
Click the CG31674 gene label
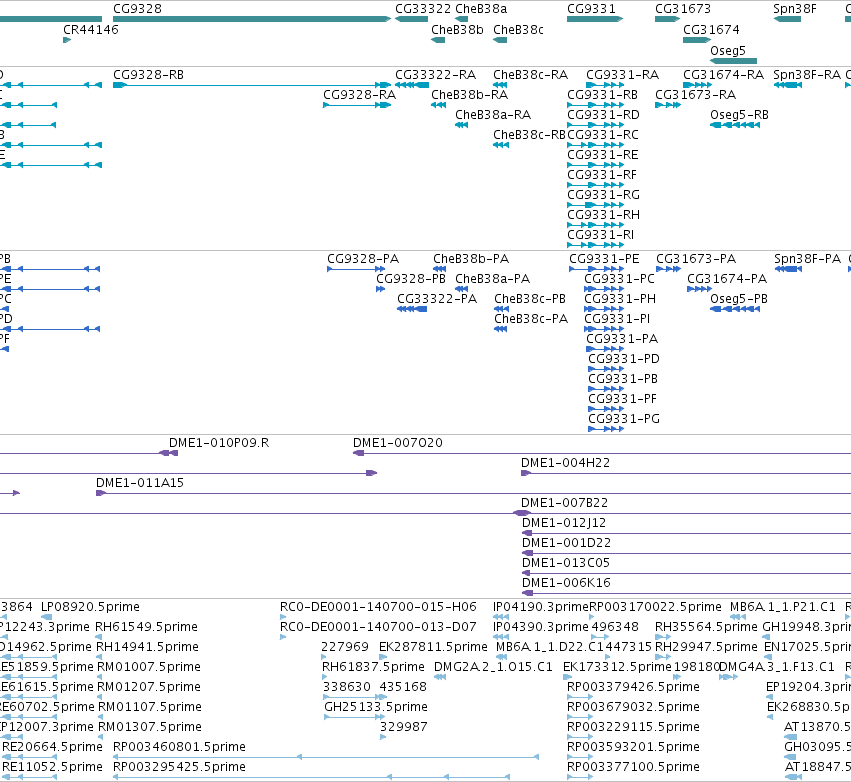(x=711, y=30)
